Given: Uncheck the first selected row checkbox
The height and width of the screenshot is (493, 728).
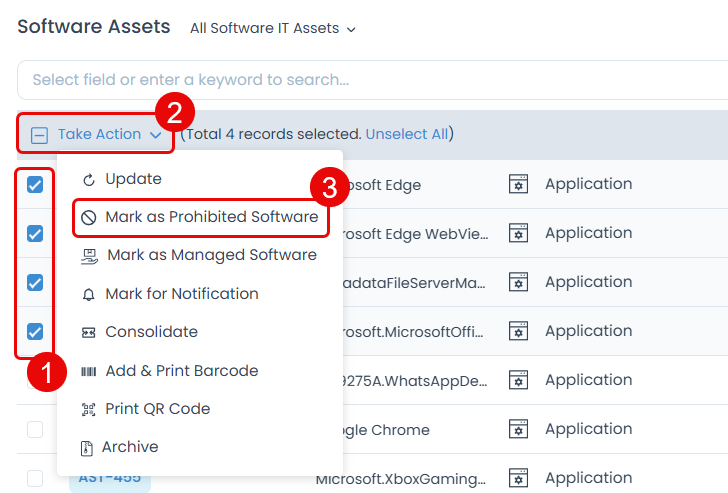Looking at the screenshot, I should [x=35, y=185].
